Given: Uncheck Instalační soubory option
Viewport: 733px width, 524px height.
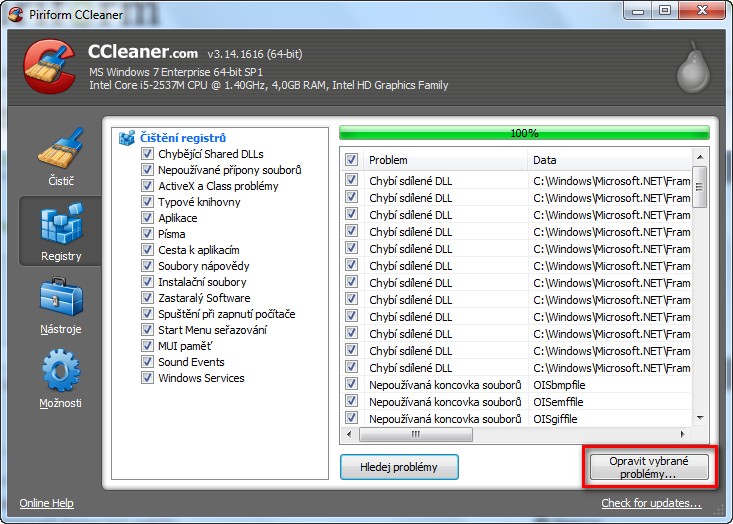Looking at the screenshot, I should 147,282.
